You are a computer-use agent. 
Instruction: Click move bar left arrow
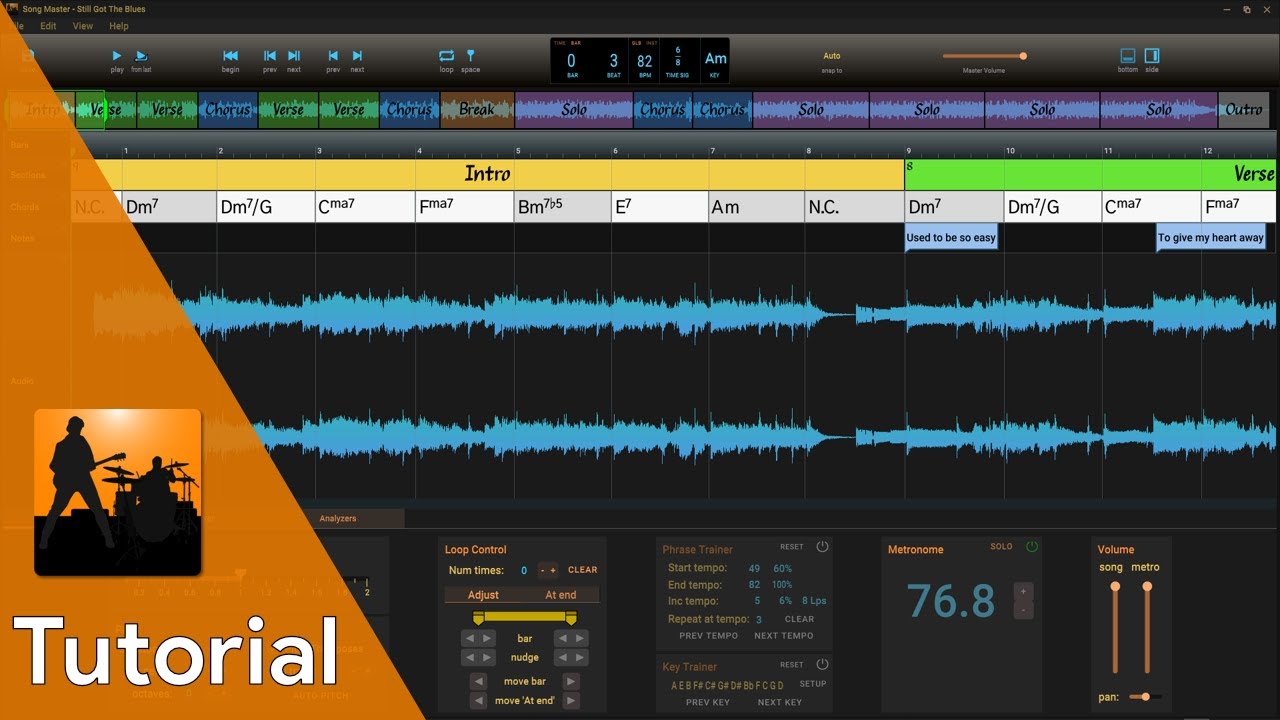pos(478,681)
